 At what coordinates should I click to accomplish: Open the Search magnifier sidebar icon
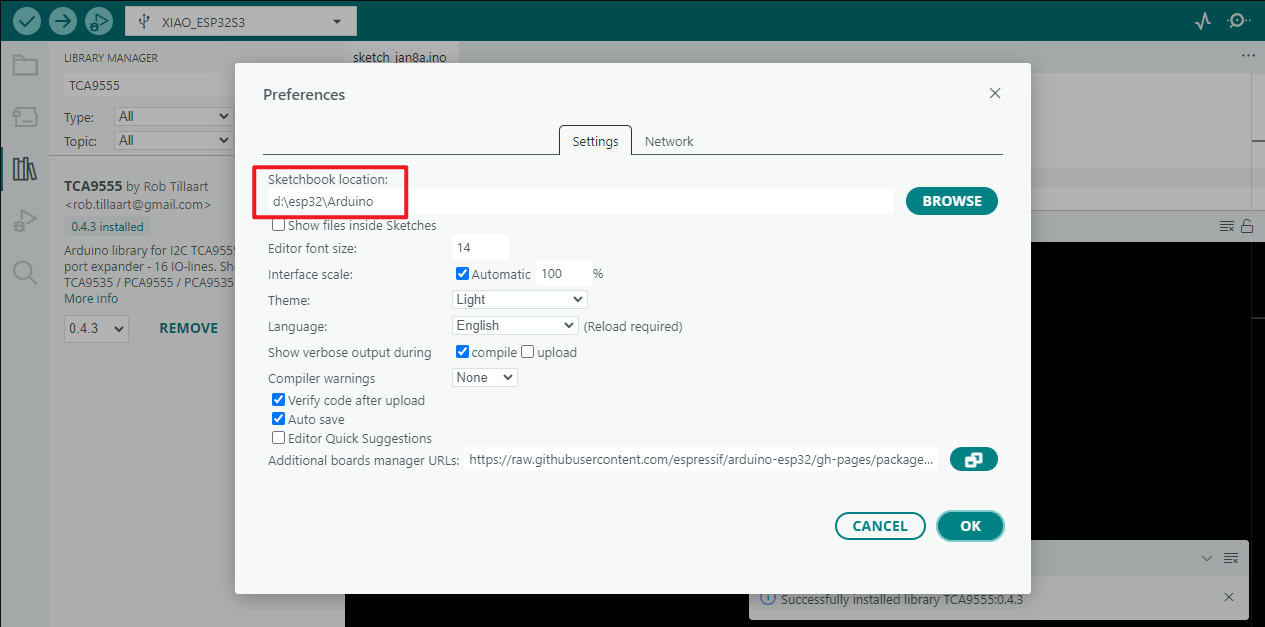[x=25, y=272]
